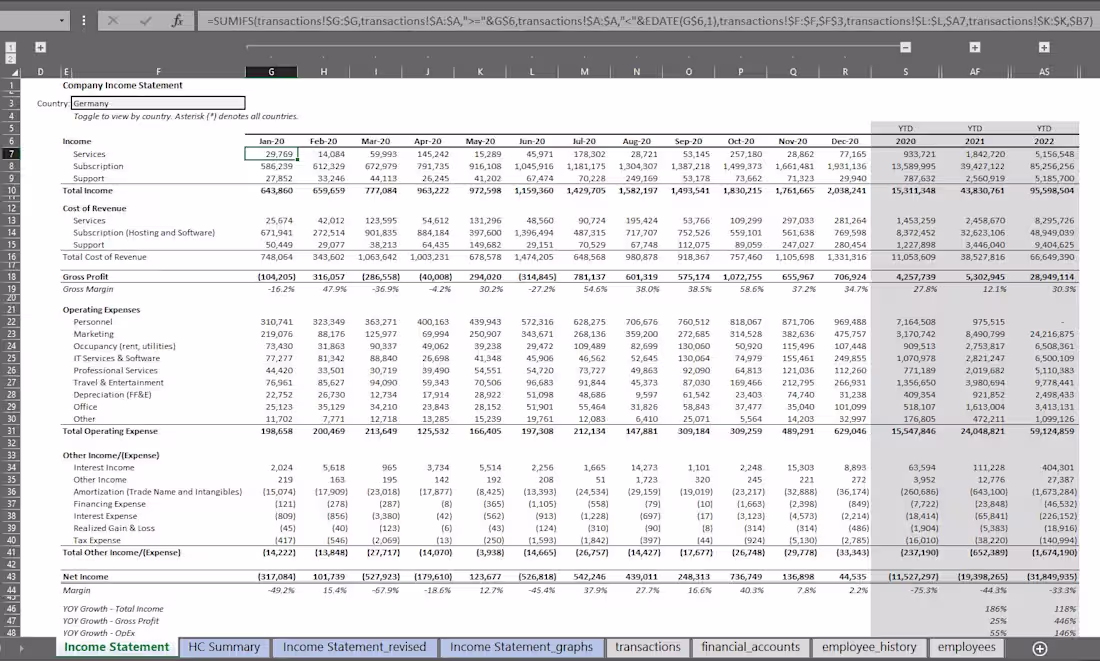Click the Gross Profit row label
Image resolution: width=1100 pixels, height=661 pixels.
tap(85, 276)
